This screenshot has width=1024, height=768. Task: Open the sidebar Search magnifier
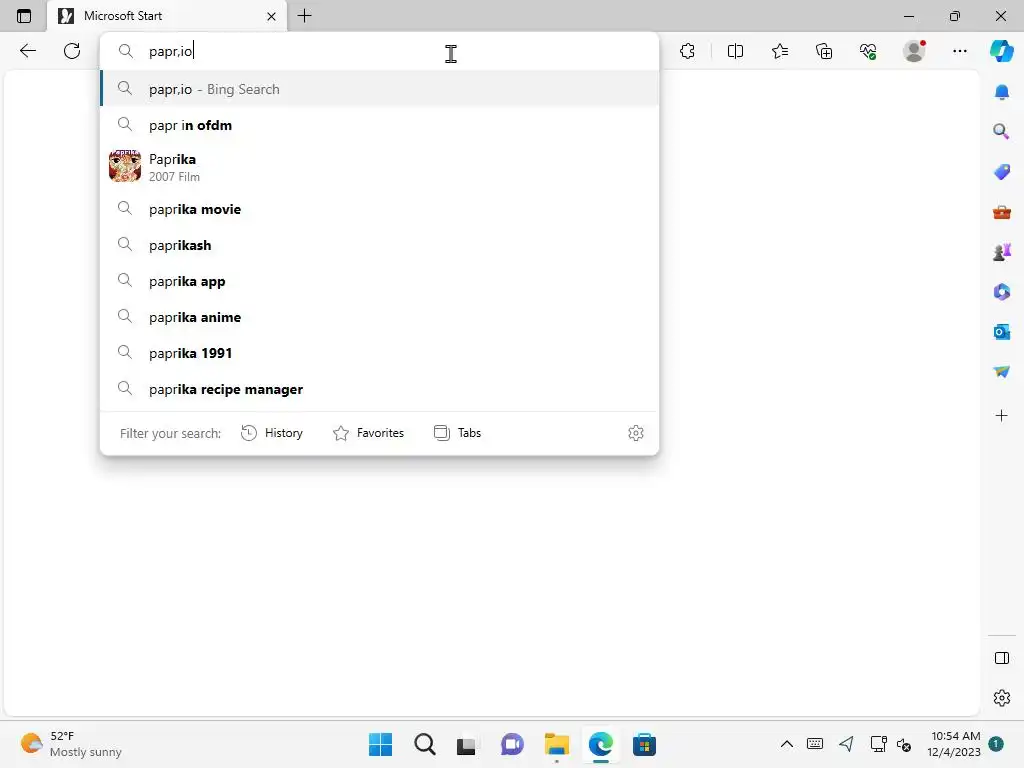(x=1001, y=132)
